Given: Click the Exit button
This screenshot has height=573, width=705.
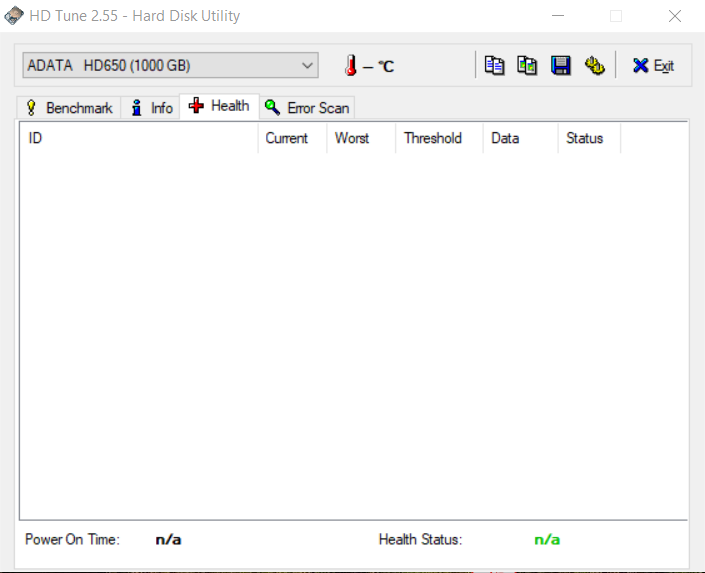Looking at the screenshot, I should 653,66.
